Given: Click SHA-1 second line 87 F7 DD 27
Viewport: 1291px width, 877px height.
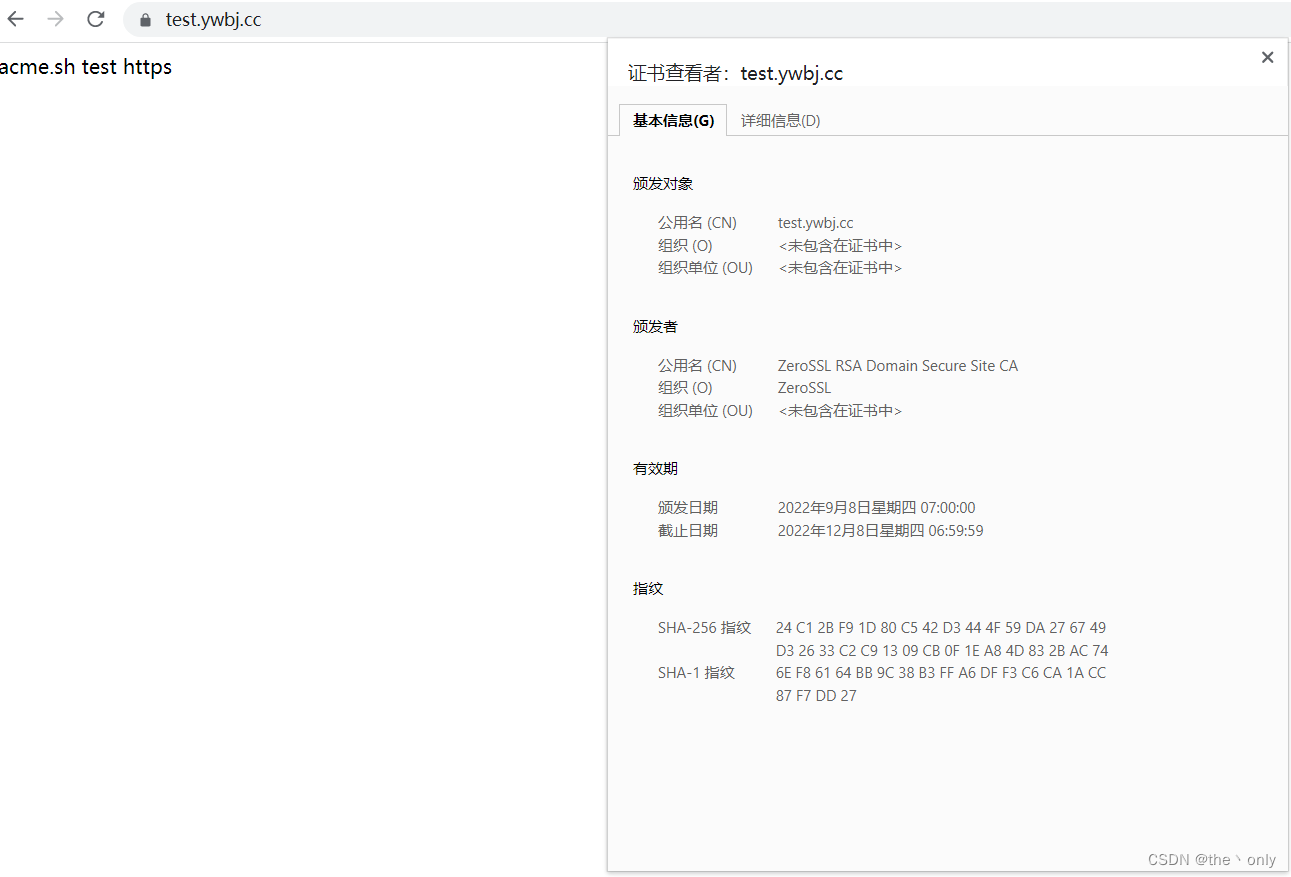Looking at the screenshot, I should (816, 696).
